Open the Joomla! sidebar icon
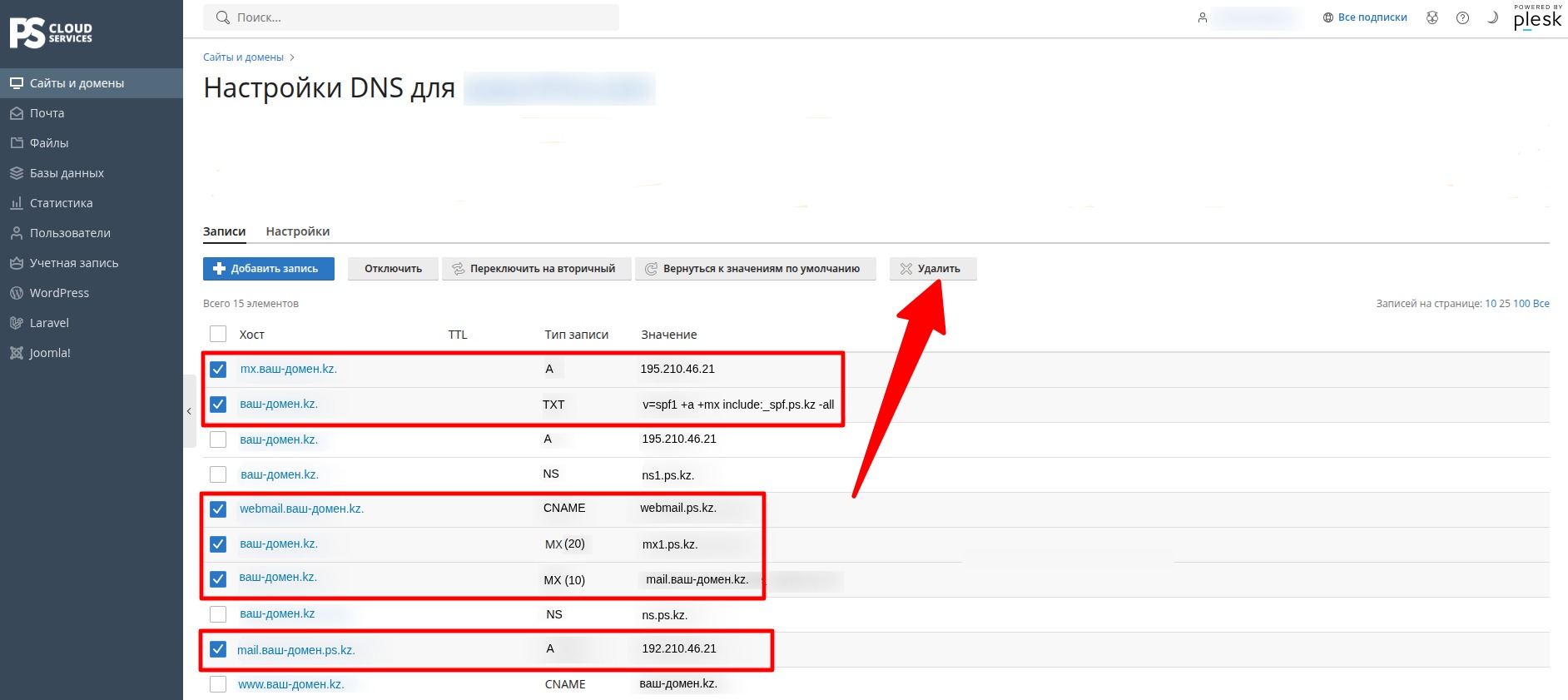Viewport: 1568px width, 700px height. [x=16, y=353]
